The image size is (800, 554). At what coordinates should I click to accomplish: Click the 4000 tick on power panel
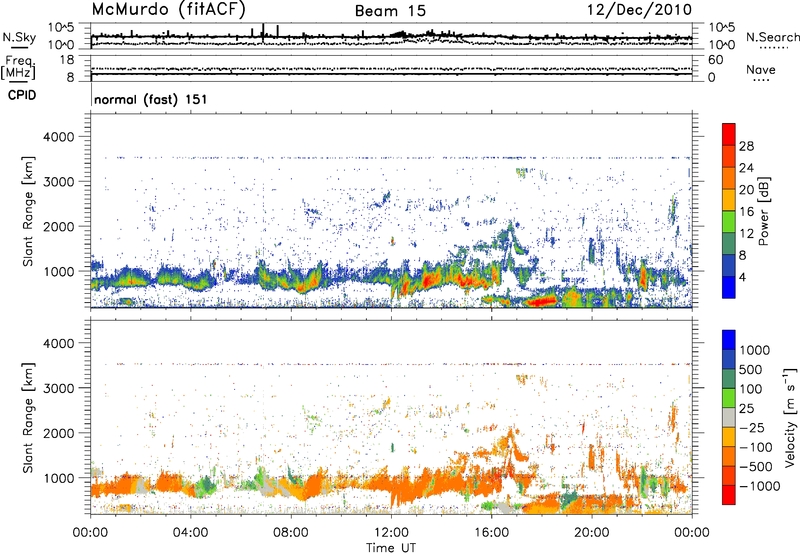click(x=58, y=137)
